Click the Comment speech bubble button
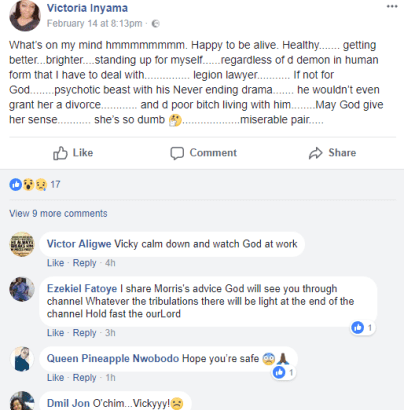The height and width of the screenshot is (410, 404). point(203,153)
